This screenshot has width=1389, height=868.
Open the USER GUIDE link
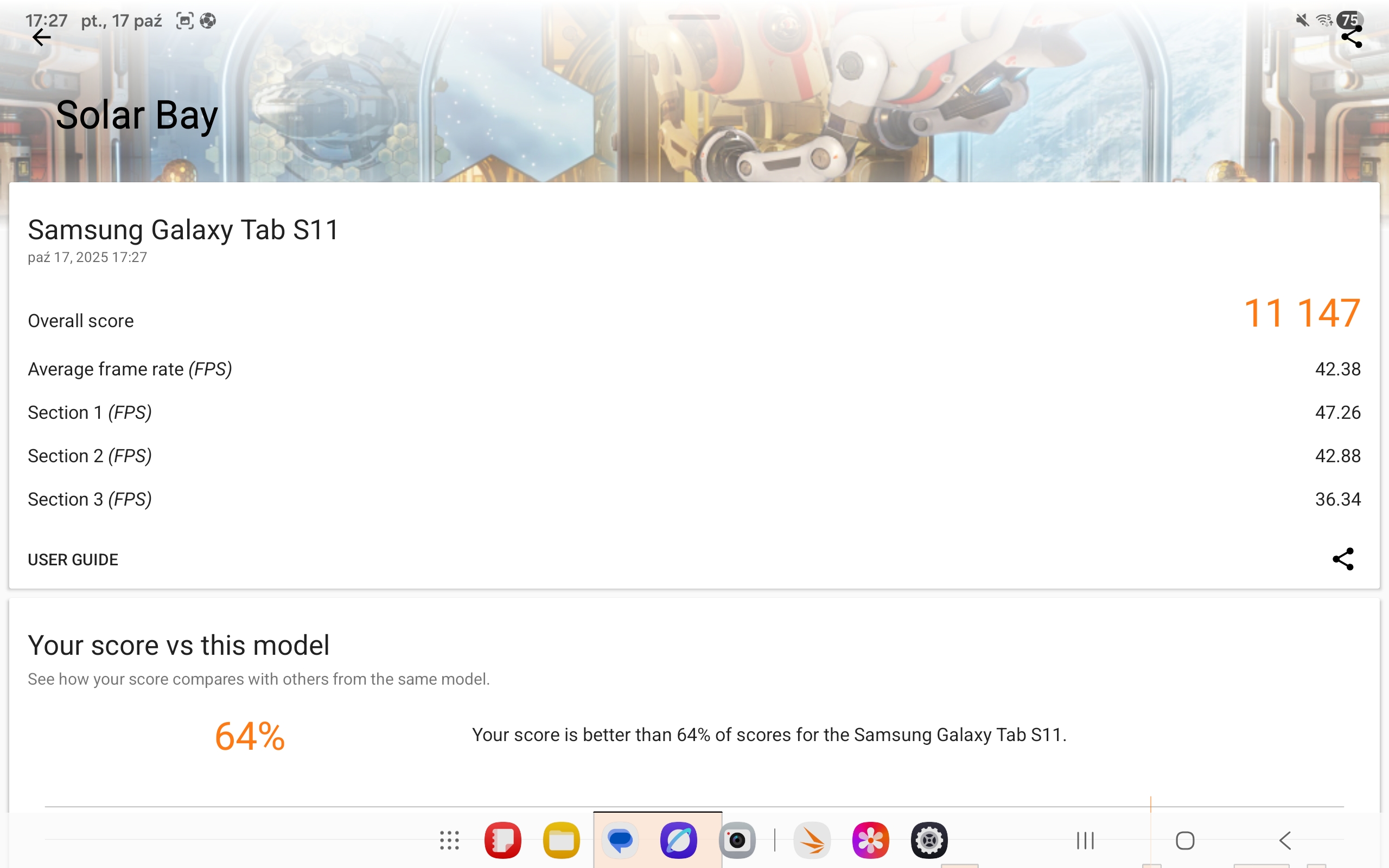[x=73, y=560]
